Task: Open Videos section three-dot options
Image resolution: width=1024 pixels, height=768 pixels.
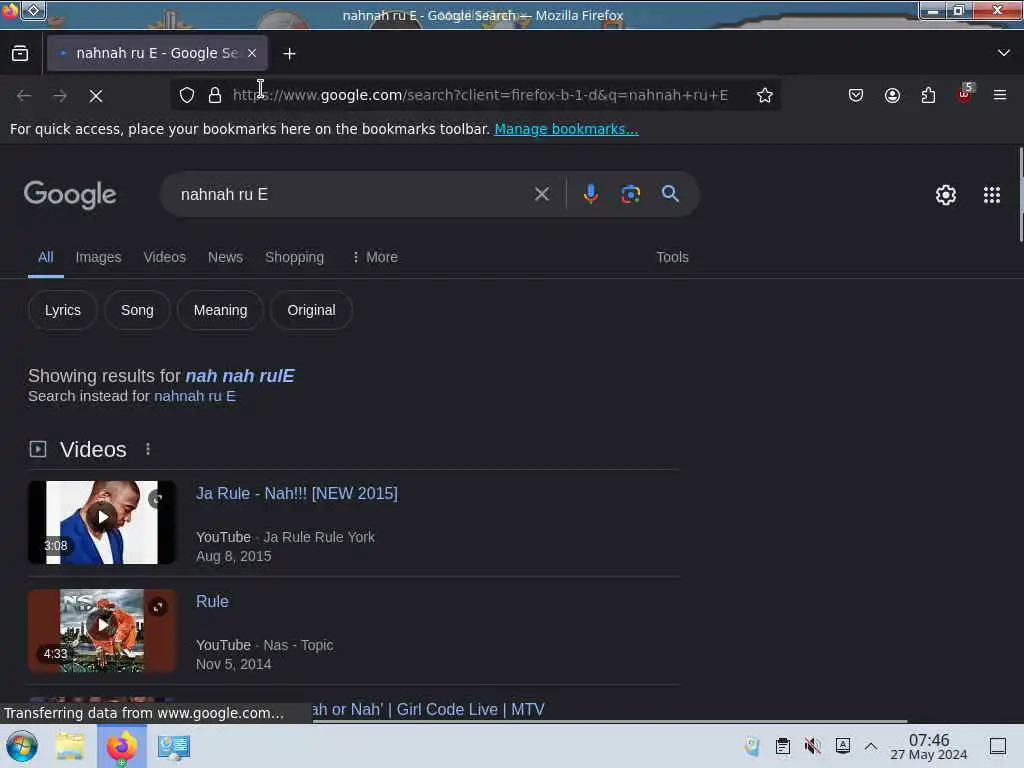Action: click(148, 449)
